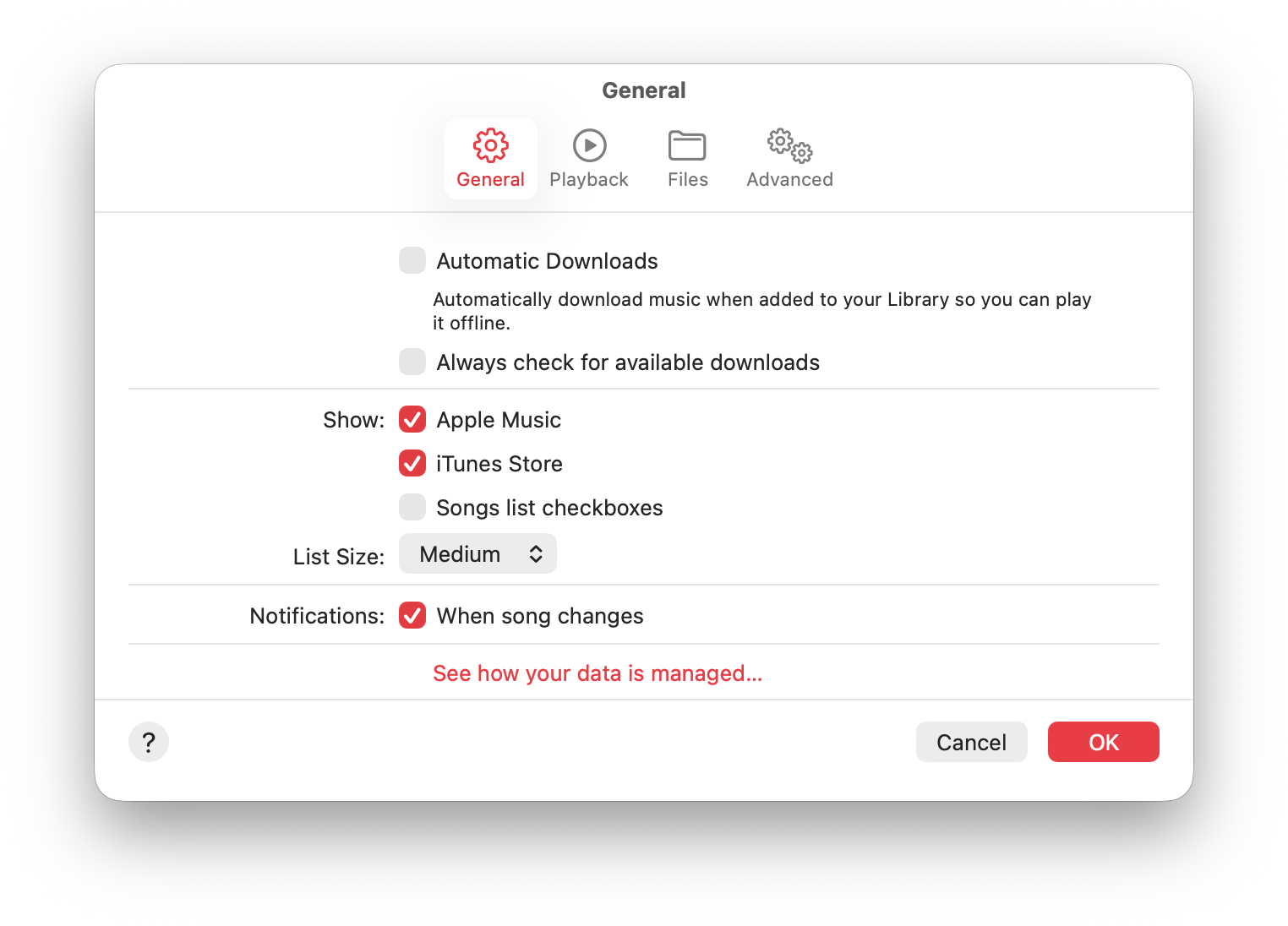Go to the Files tab label
Image resolution: width=1288 pixels, height=926 pixels.
[687, 180]
